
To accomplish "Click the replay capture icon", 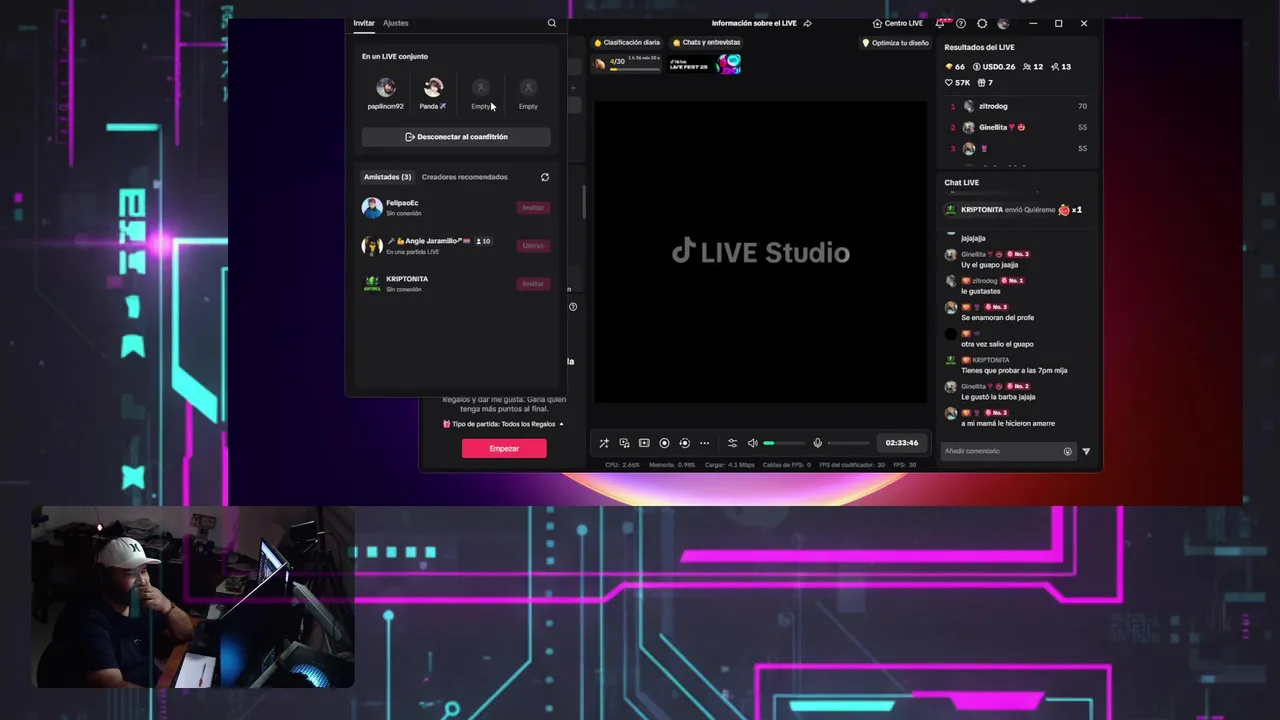I will tap(685, 443).
